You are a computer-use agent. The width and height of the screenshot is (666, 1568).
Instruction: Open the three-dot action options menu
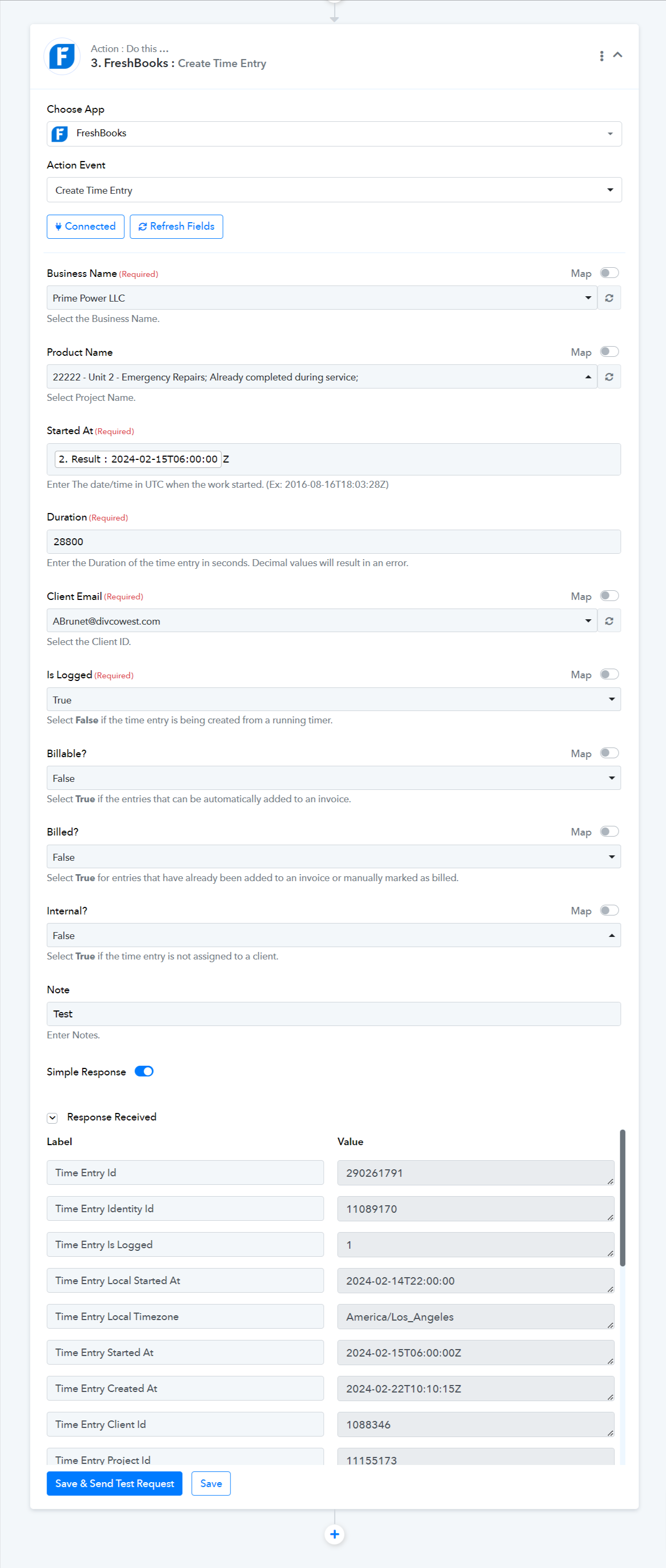(602, 56)
